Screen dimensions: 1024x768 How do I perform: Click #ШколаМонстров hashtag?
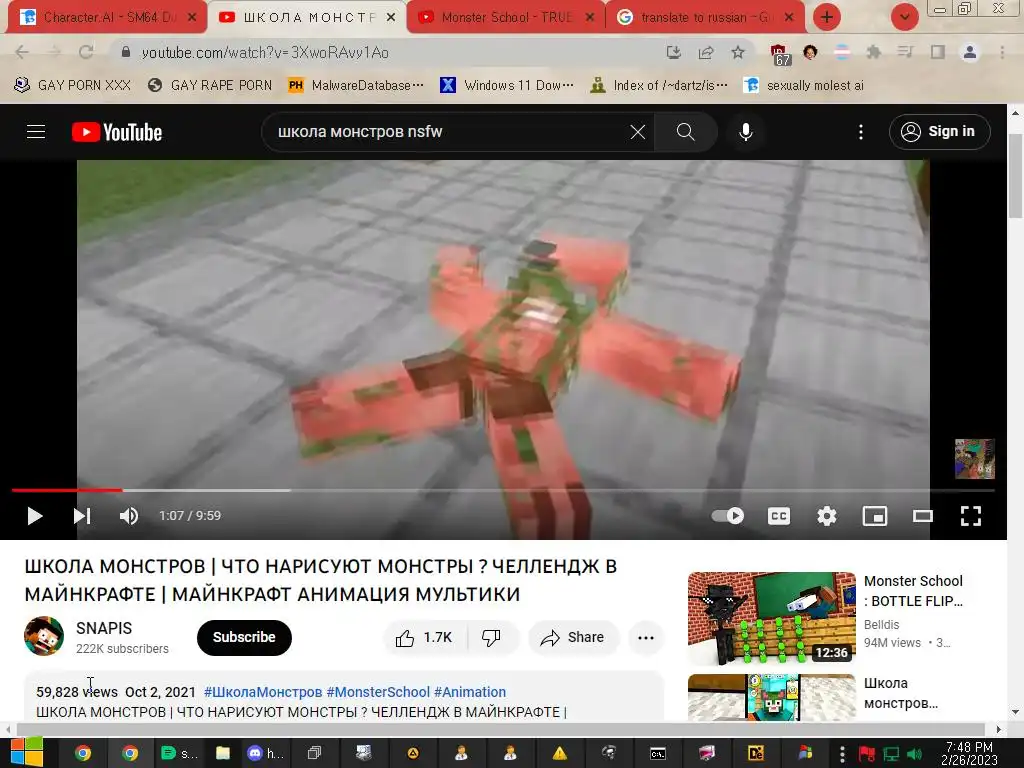263,692
